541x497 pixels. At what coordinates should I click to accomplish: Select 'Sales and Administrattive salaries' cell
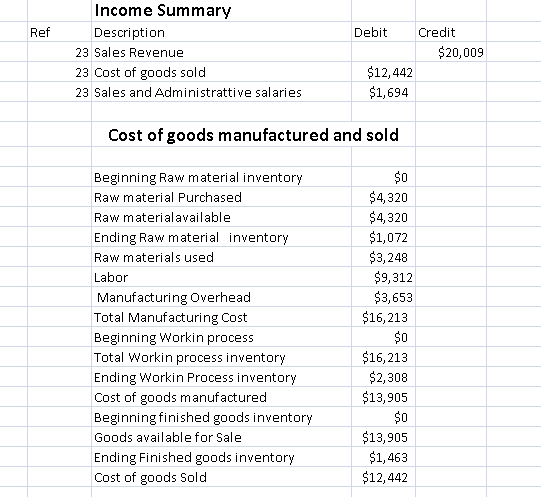click(222, 92)
